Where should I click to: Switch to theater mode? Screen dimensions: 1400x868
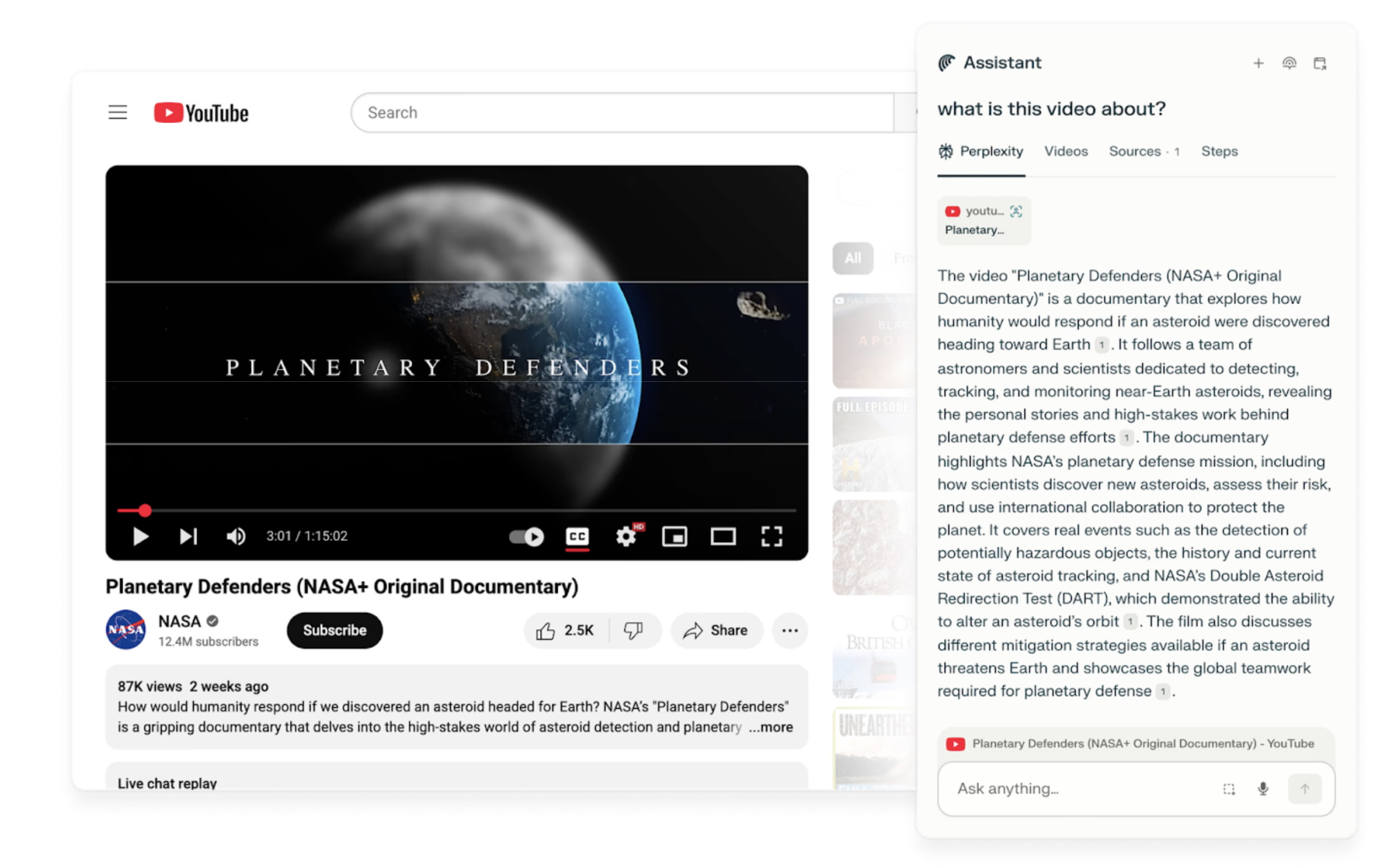point(723,536)
